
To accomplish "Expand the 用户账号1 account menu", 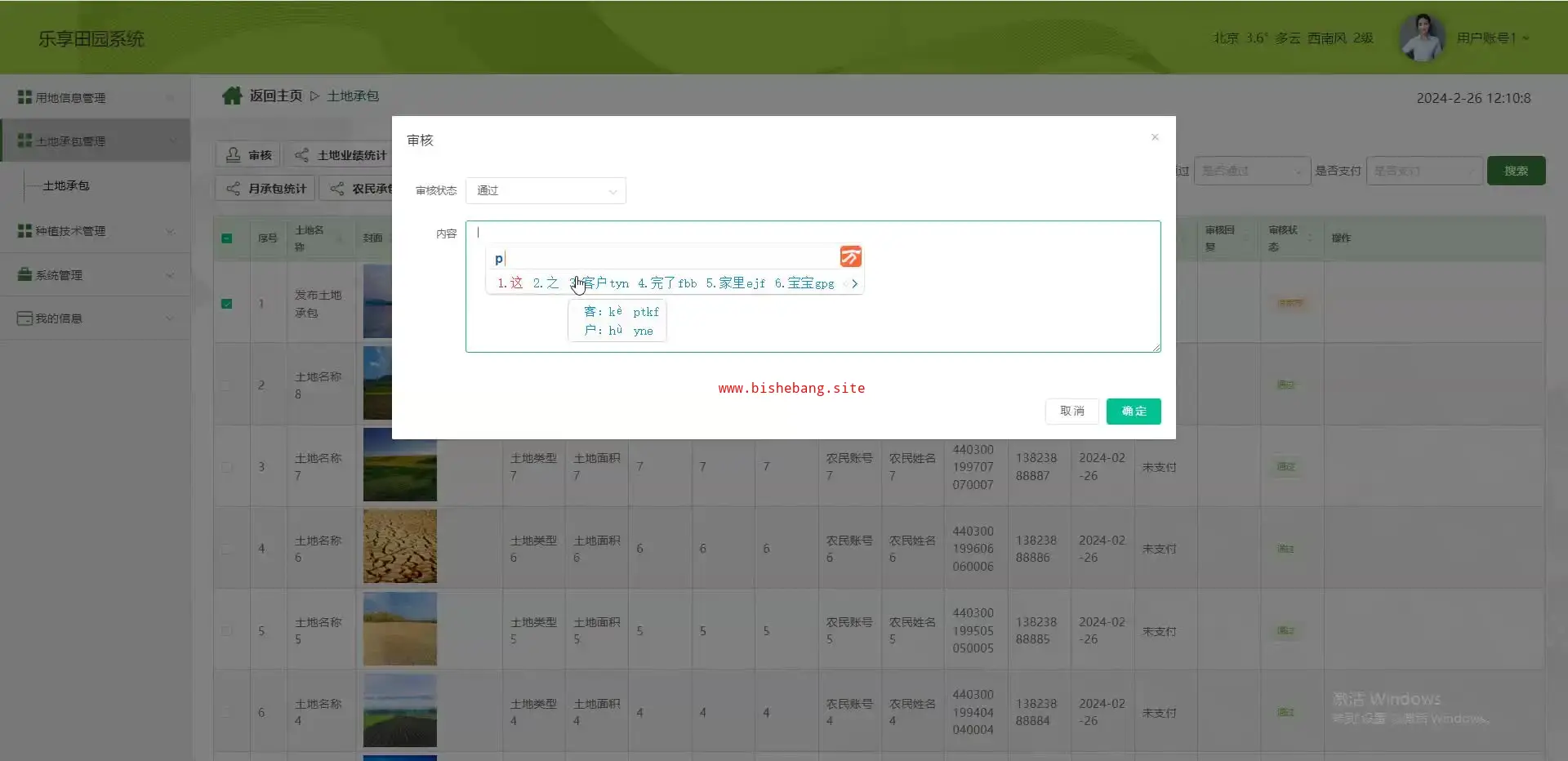I will [x=1492, y=38].
